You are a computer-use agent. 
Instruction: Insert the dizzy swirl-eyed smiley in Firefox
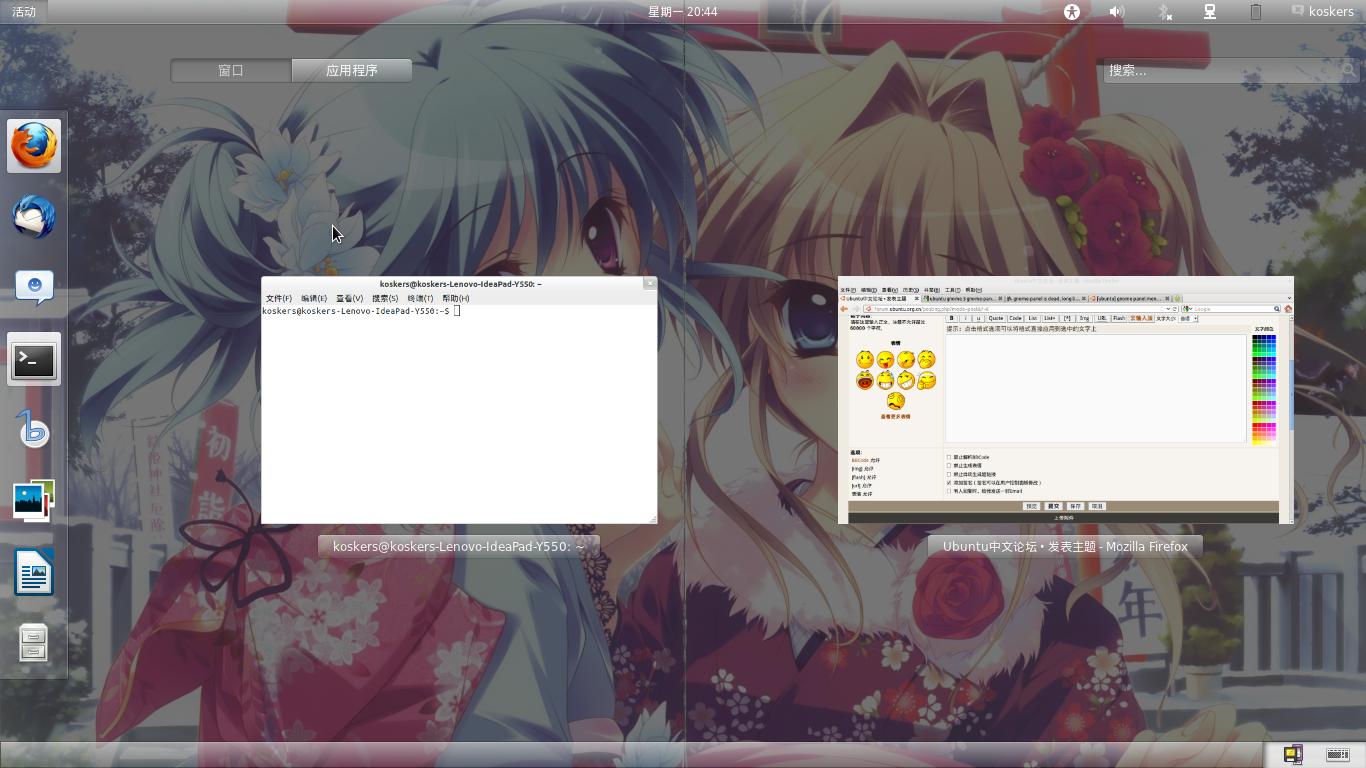tap(895, 401)
